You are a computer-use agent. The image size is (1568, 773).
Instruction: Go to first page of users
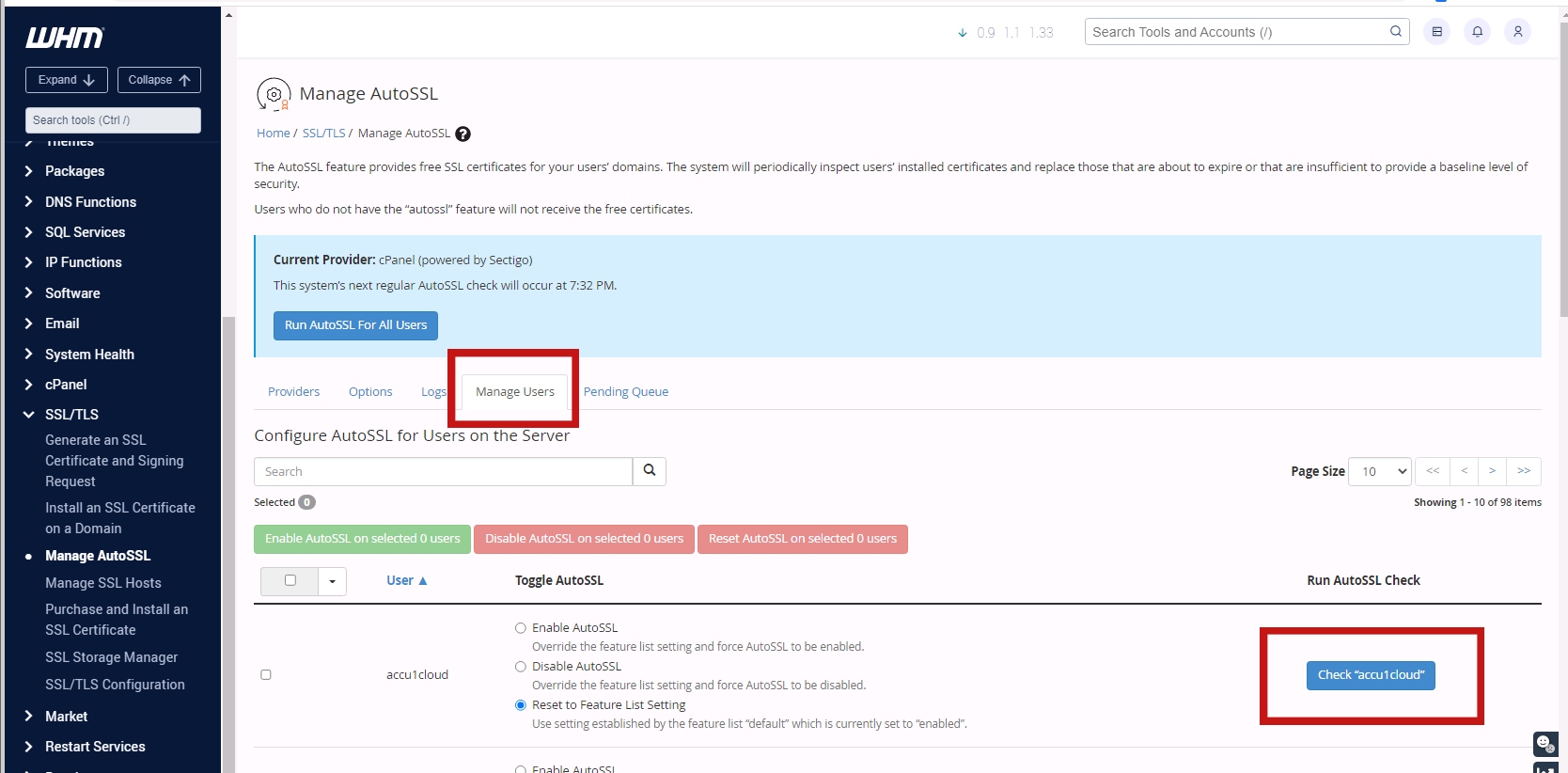pyautogui.click(x=1433, y=471)
